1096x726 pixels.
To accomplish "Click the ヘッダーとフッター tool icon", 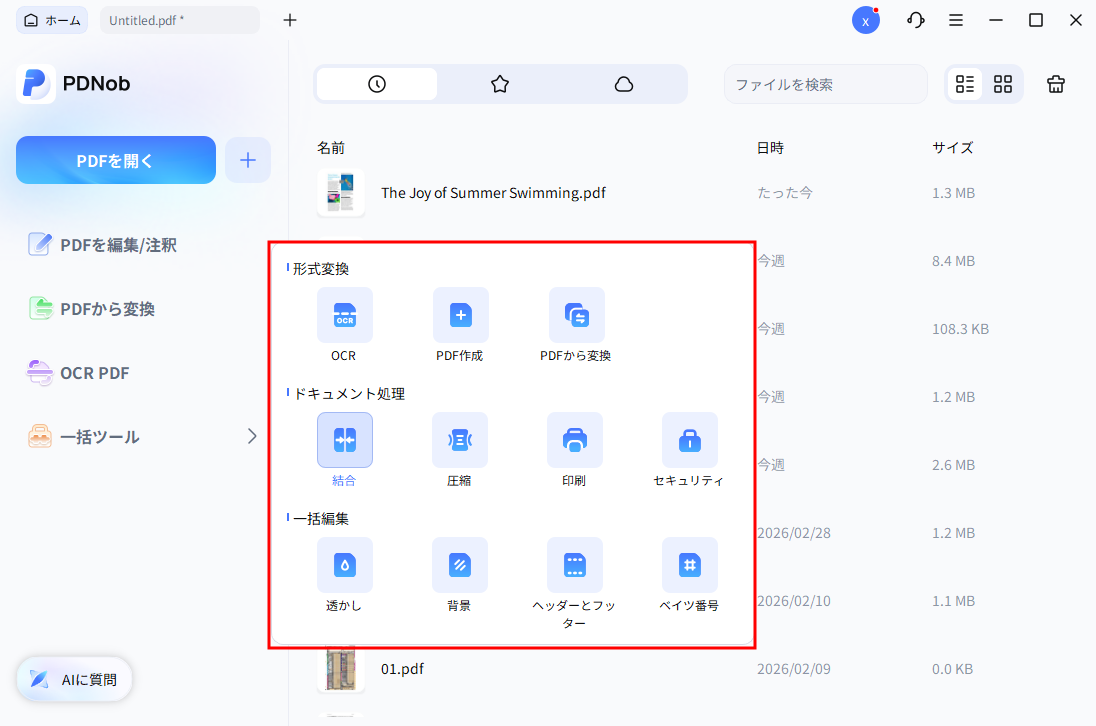I will (575, 565).
